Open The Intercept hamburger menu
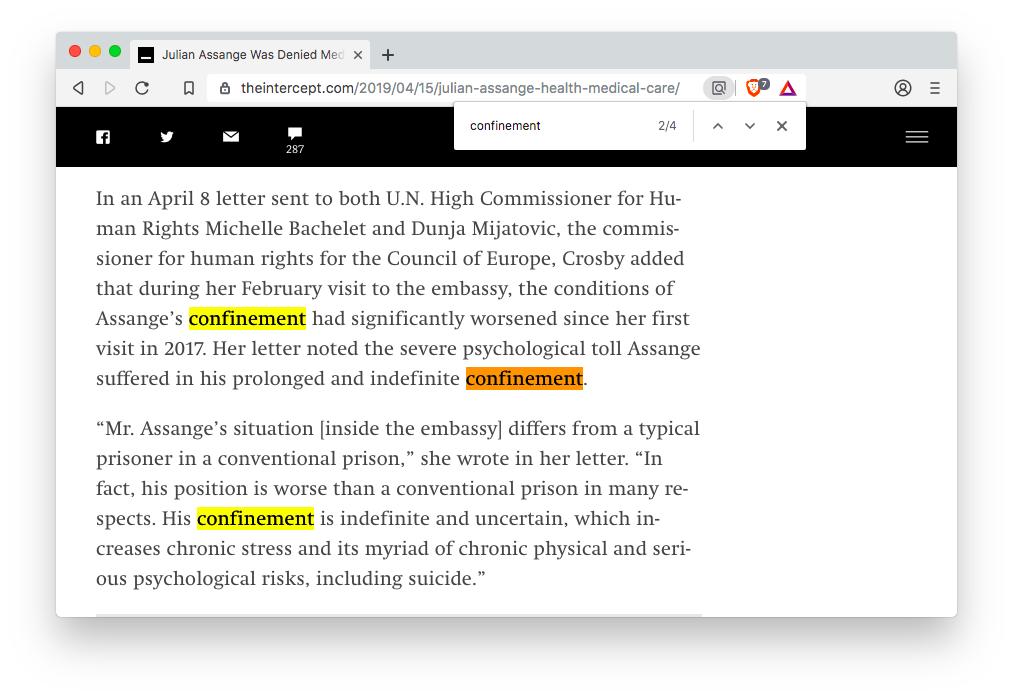Viewport: 1013px width, 697px height. 917,137
